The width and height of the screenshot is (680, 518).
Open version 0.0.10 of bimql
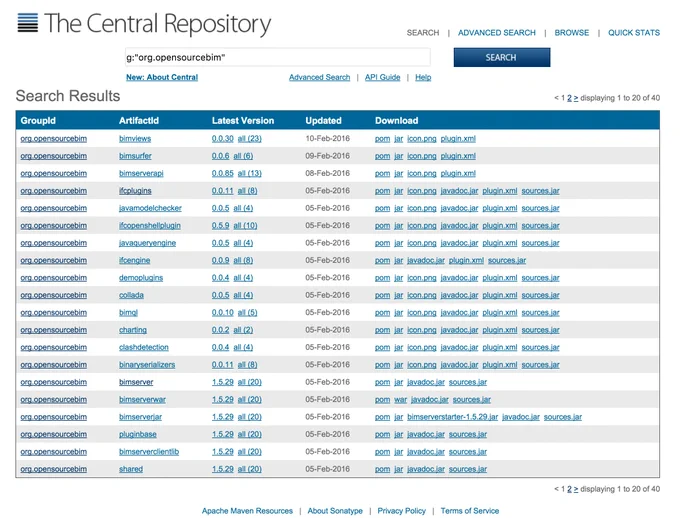222,312
